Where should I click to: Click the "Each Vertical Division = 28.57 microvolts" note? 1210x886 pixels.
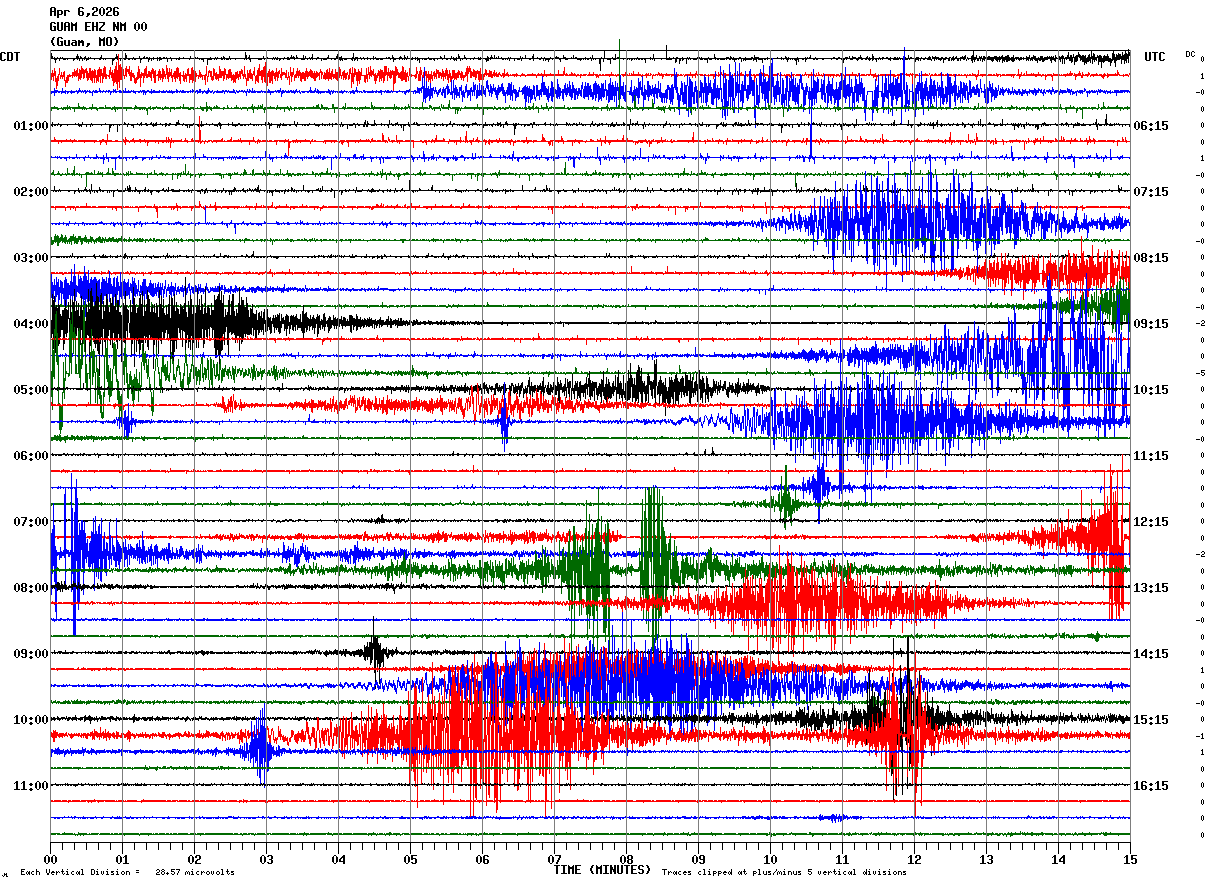(127, 873)
